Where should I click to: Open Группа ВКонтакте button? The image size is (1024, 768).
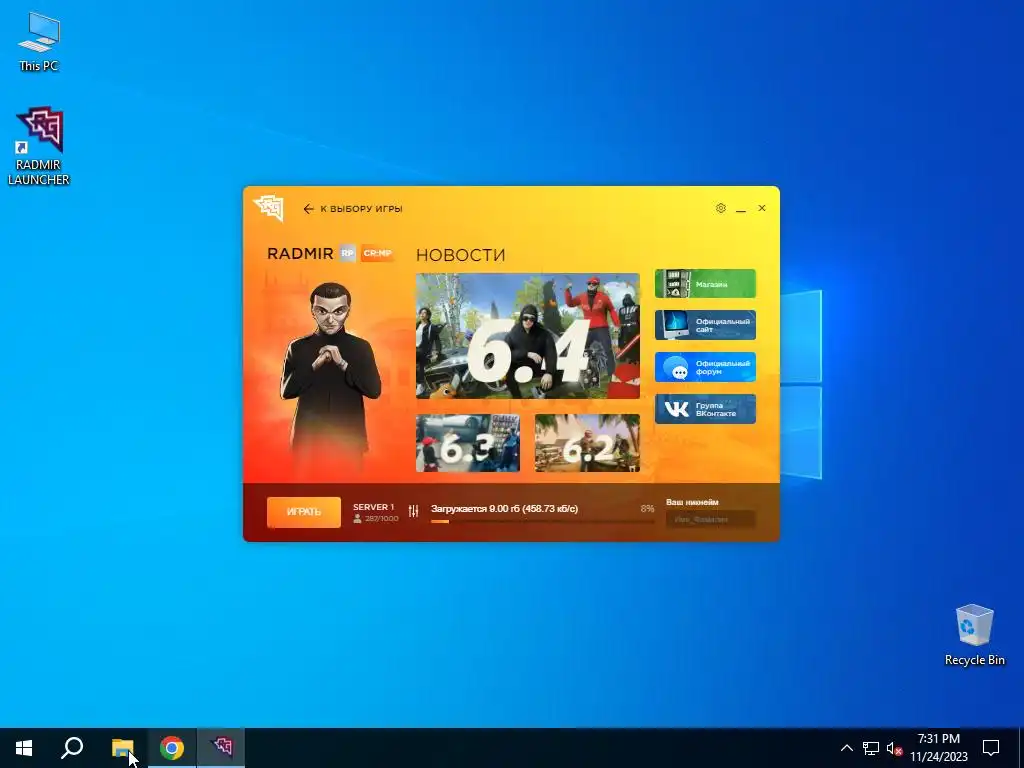[705, 409]
